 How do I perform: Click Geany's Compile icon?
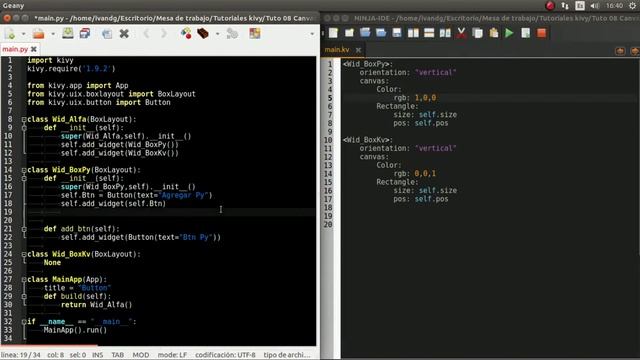[186, 33]
